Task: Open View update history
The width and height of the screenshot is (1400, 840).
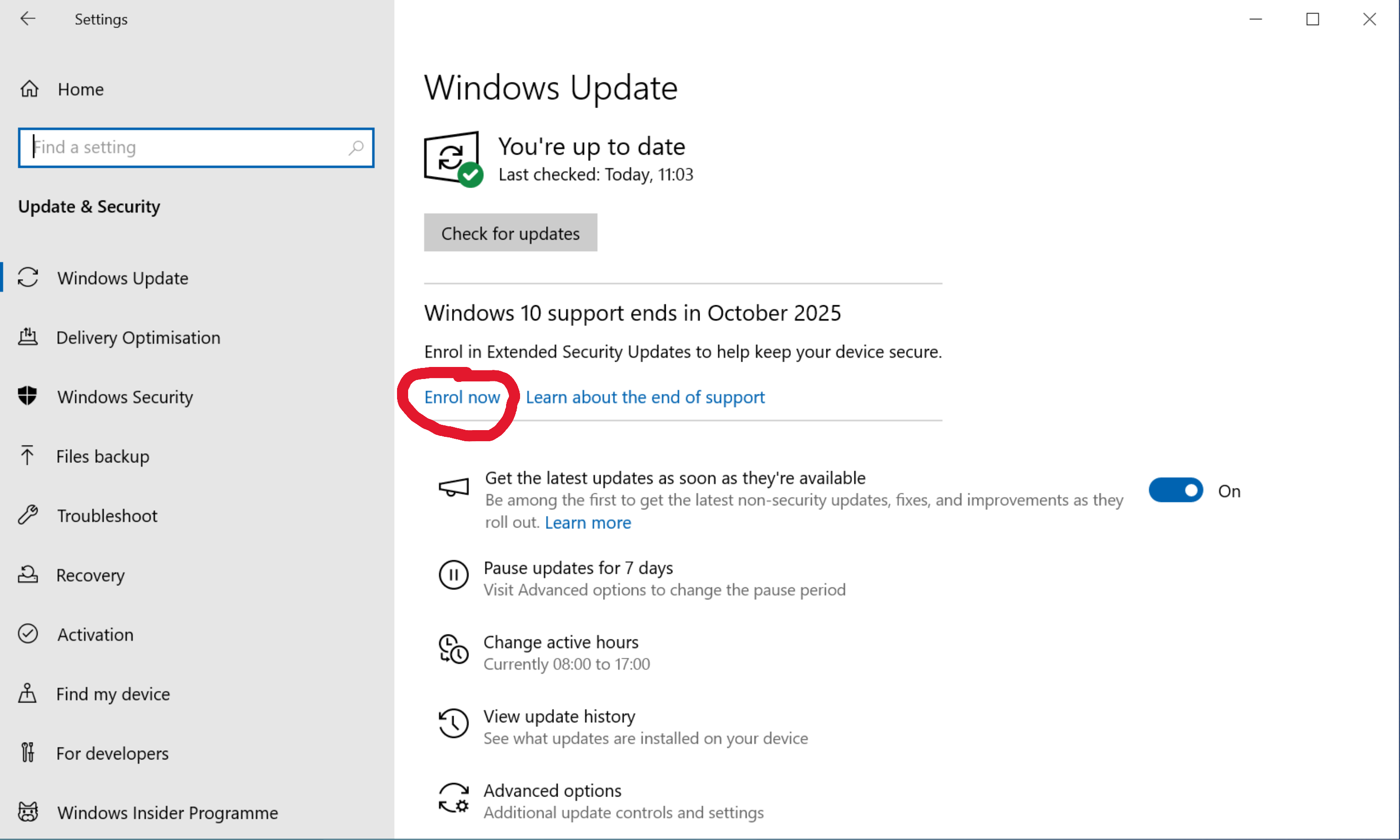Action: 559,716
